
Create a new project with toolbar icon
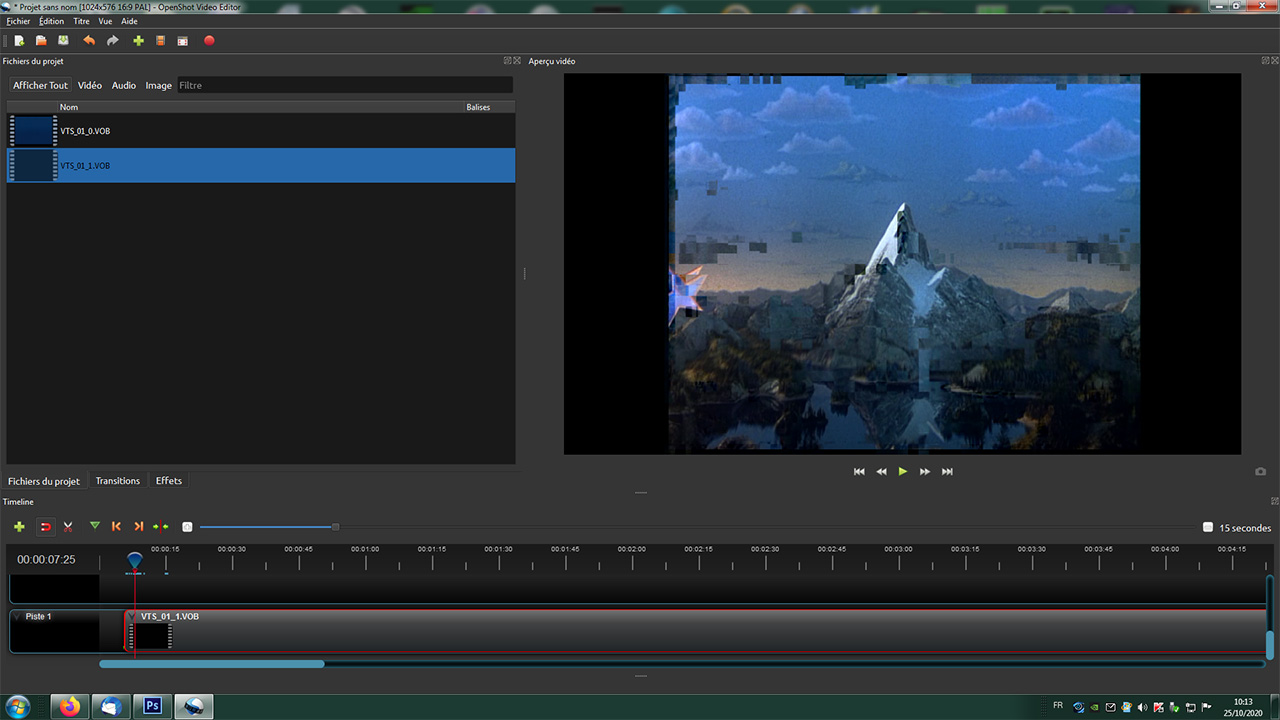[19, 41]
